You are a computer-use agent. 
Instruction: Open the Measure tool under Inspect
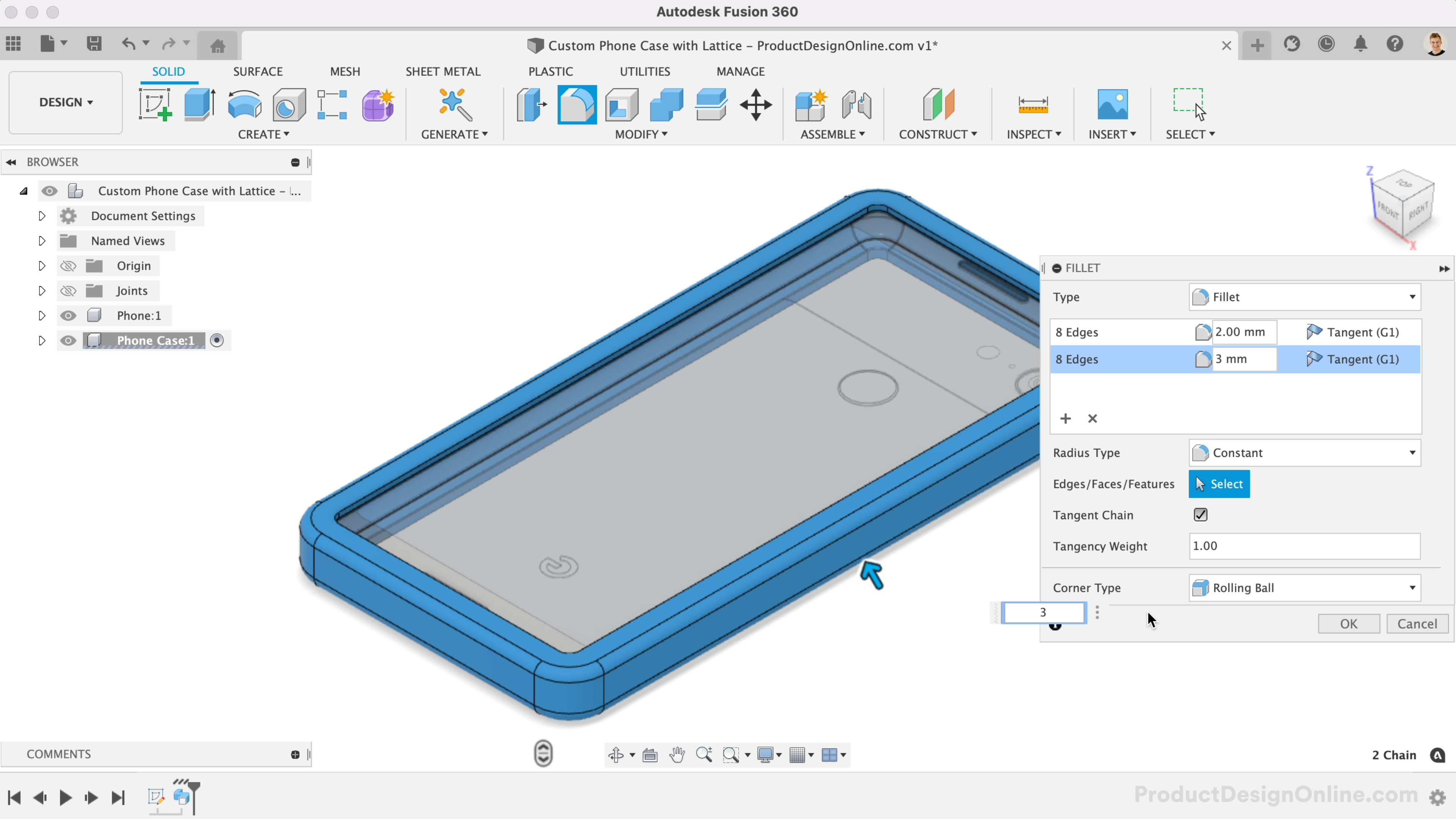(1032, 105)
